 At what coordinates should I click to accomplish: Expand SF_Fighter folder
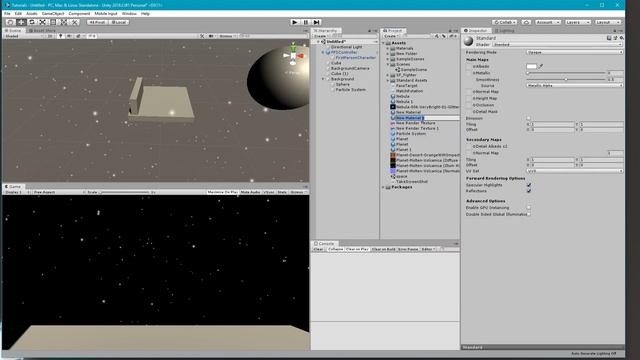tap(388, 75)
